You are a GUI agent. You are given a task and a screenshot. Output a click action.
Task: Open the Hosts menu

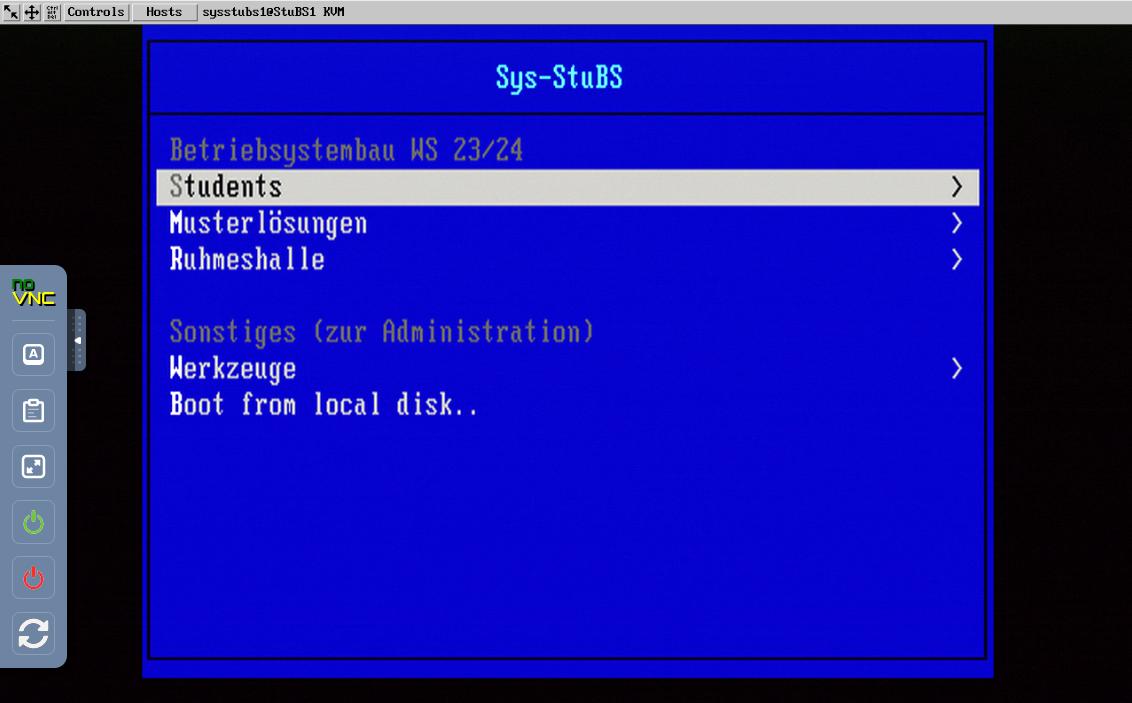tap(164, 12)
